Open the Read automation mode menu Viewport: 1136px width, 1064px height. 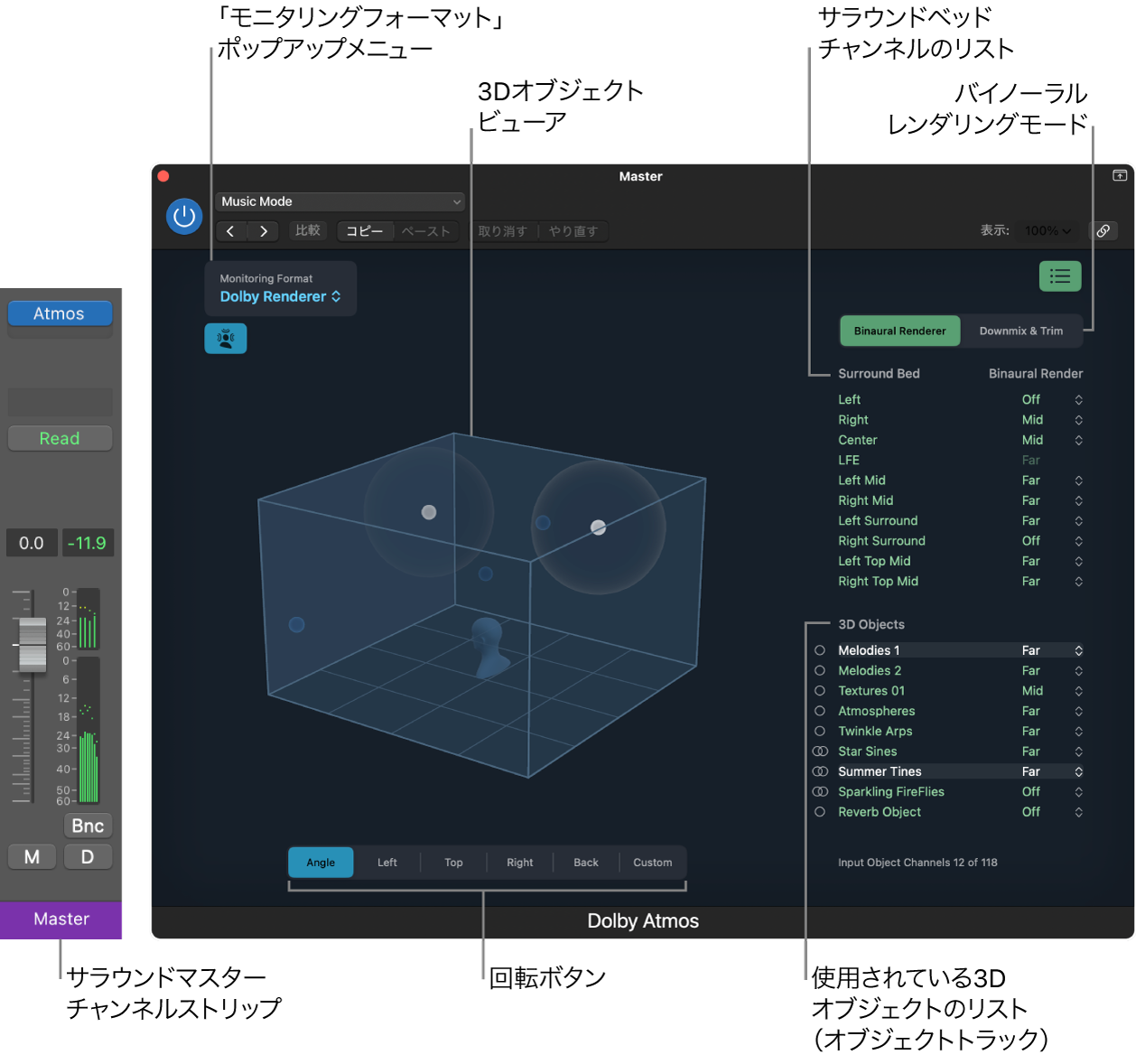pyautogui.click(x=60, y=438)
